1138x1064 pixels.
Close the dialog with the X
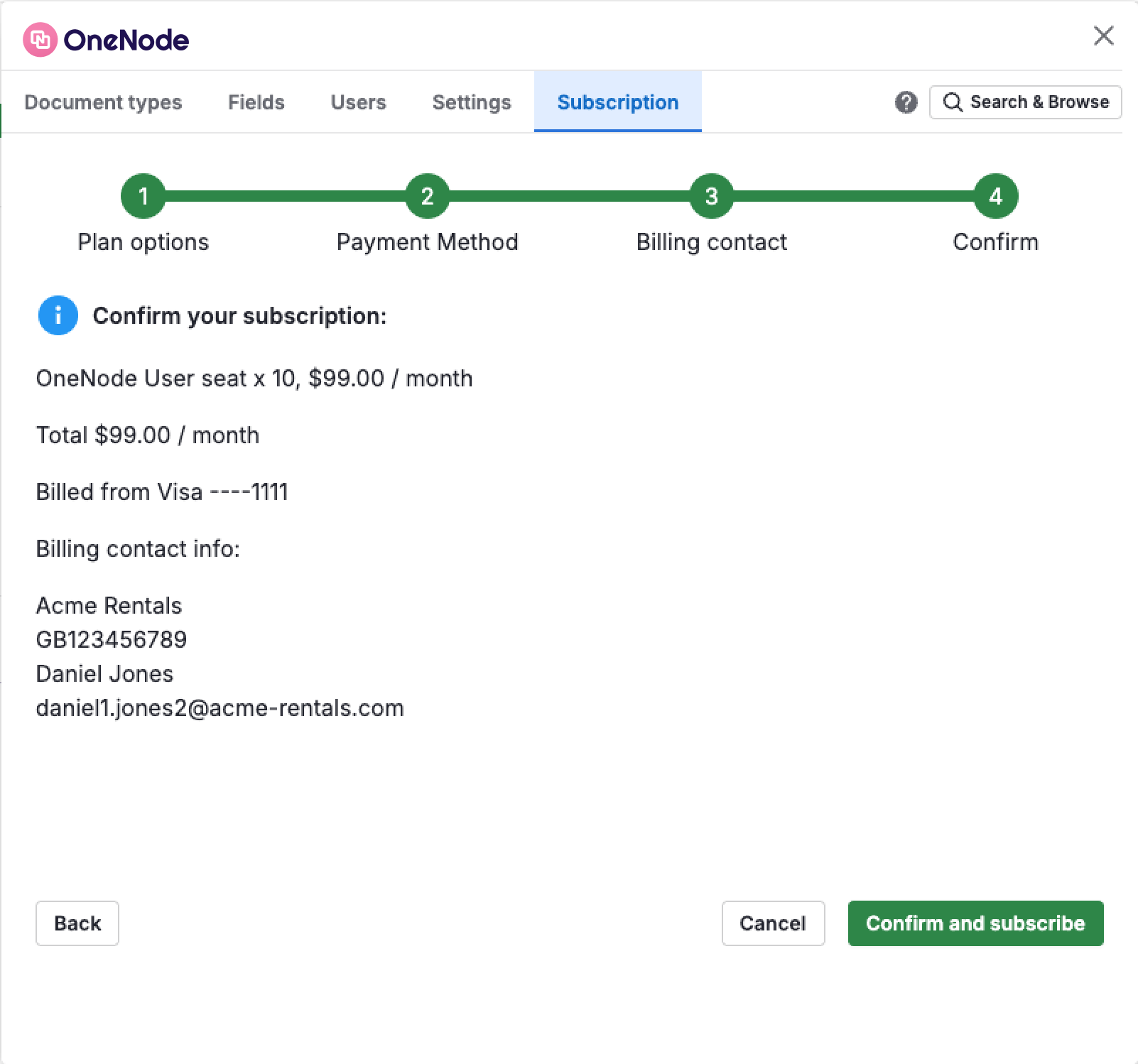1103,36
